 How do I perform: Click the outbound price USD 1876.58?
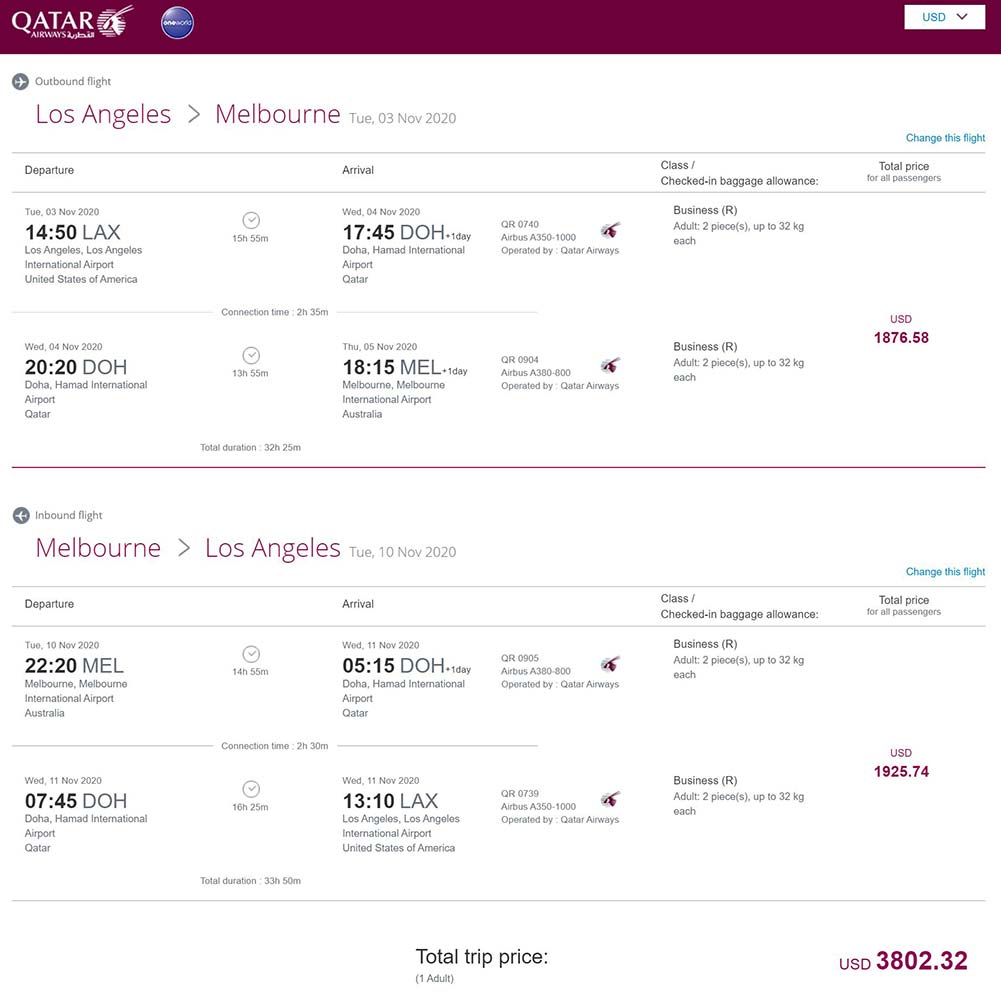click(901, 338)
